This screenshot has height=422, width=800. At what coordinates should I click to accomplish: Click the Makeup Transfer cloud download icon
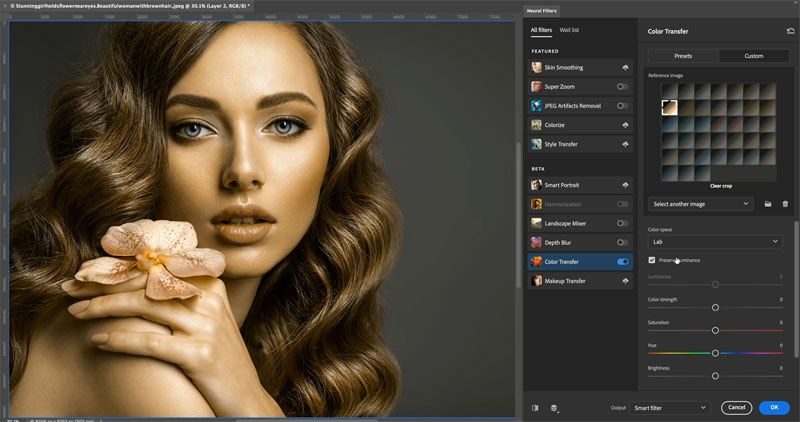(x=625, y=281)
